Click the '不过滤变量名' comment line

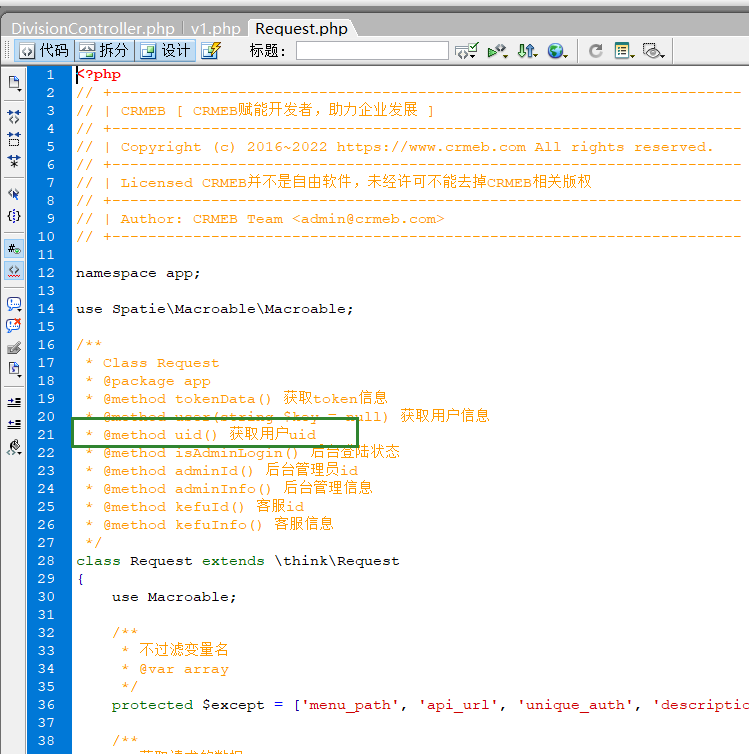[x=175, y=650]
